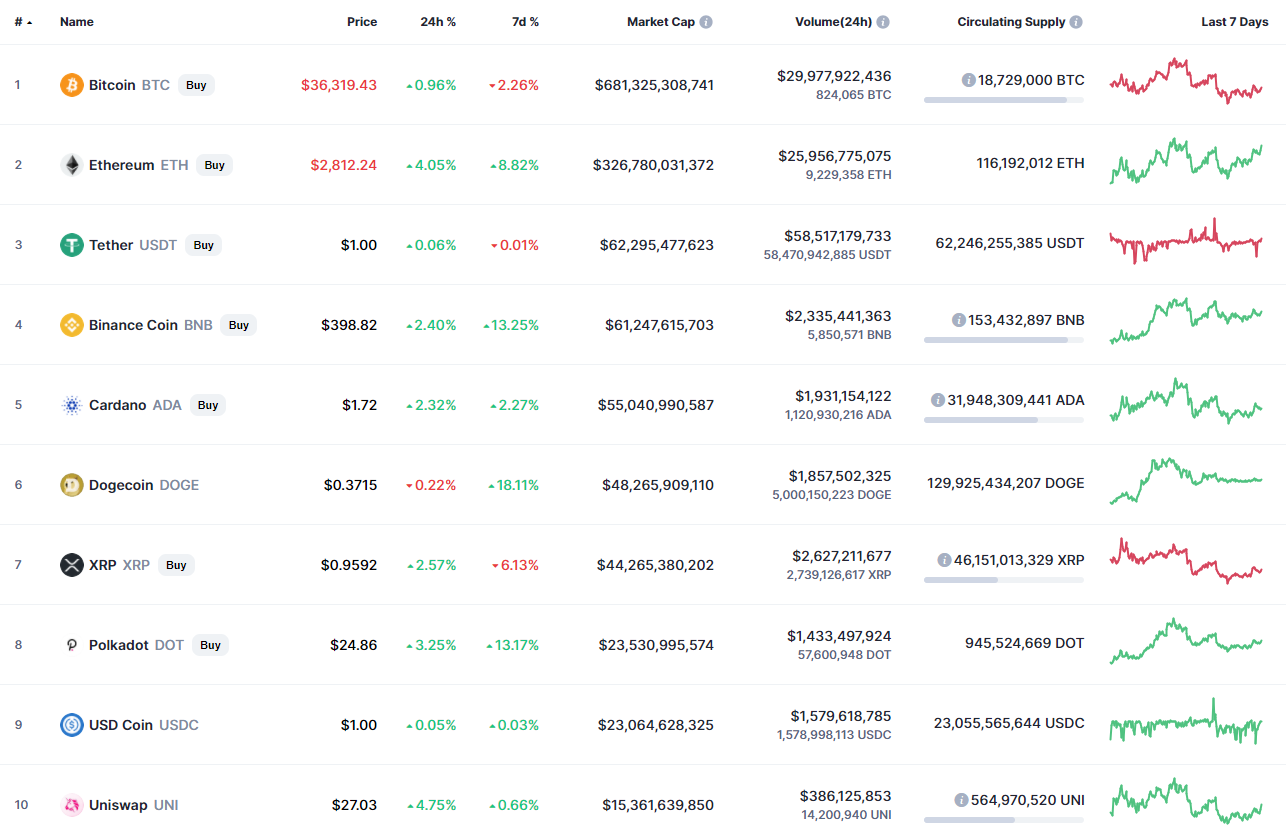Open the Tether coin page link
Viewport: 1286px width, 836px height.
(x=133, y=245)
